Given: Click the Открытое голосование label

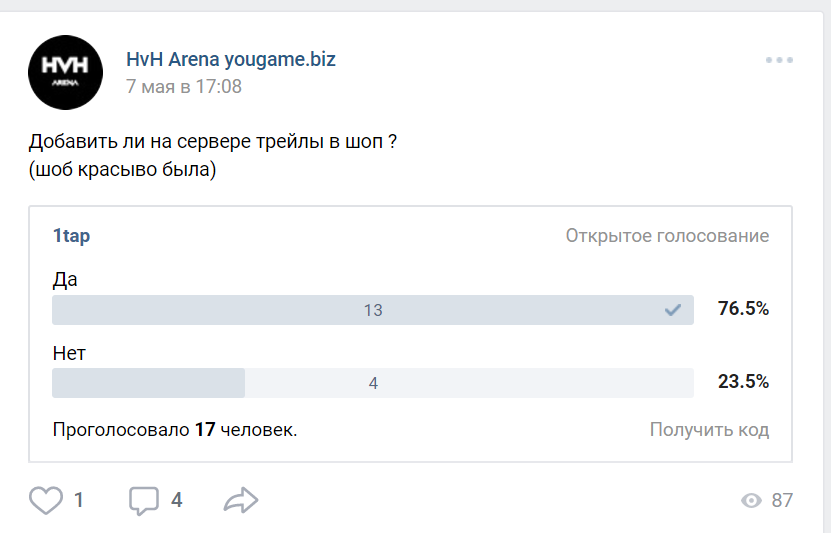Looking at the screenshot, I should coord(667,236).
